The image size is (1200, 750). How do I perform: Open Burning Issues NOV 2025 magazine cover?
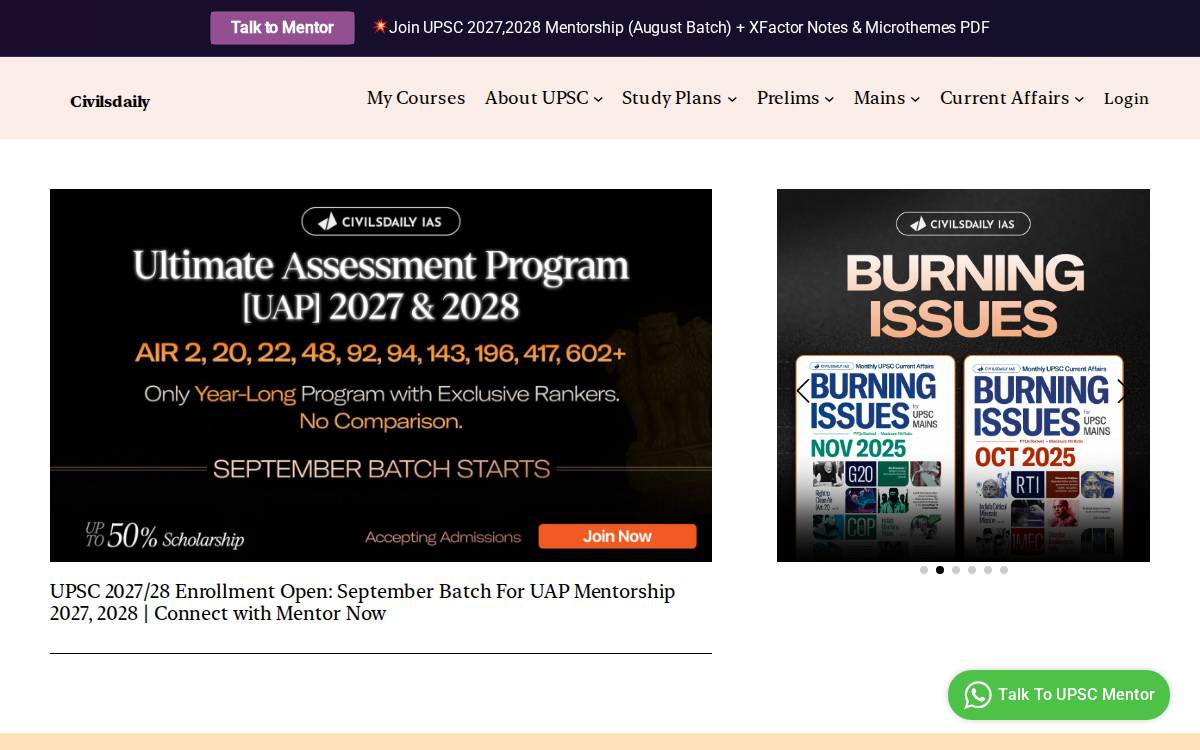875,458
